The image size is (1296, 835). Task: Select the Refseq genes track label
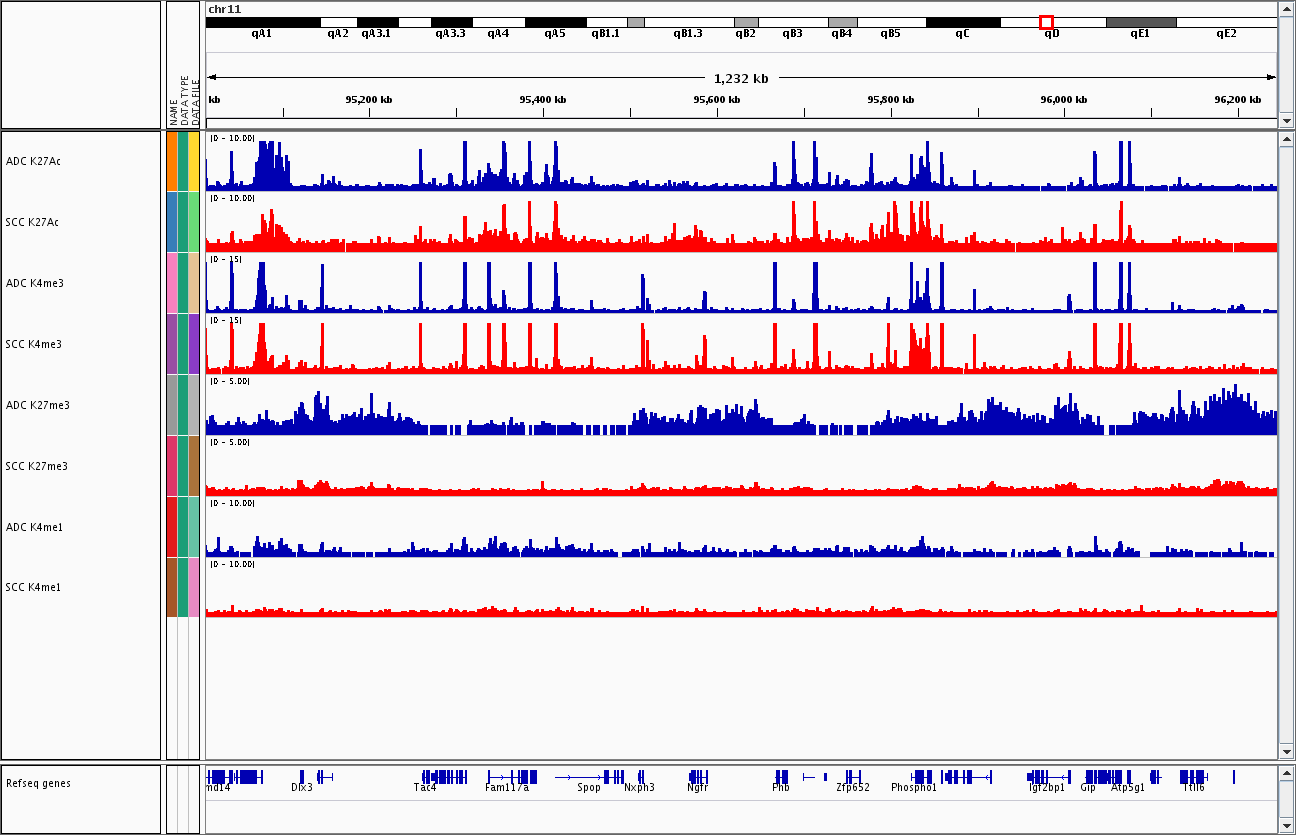(38, 783)
